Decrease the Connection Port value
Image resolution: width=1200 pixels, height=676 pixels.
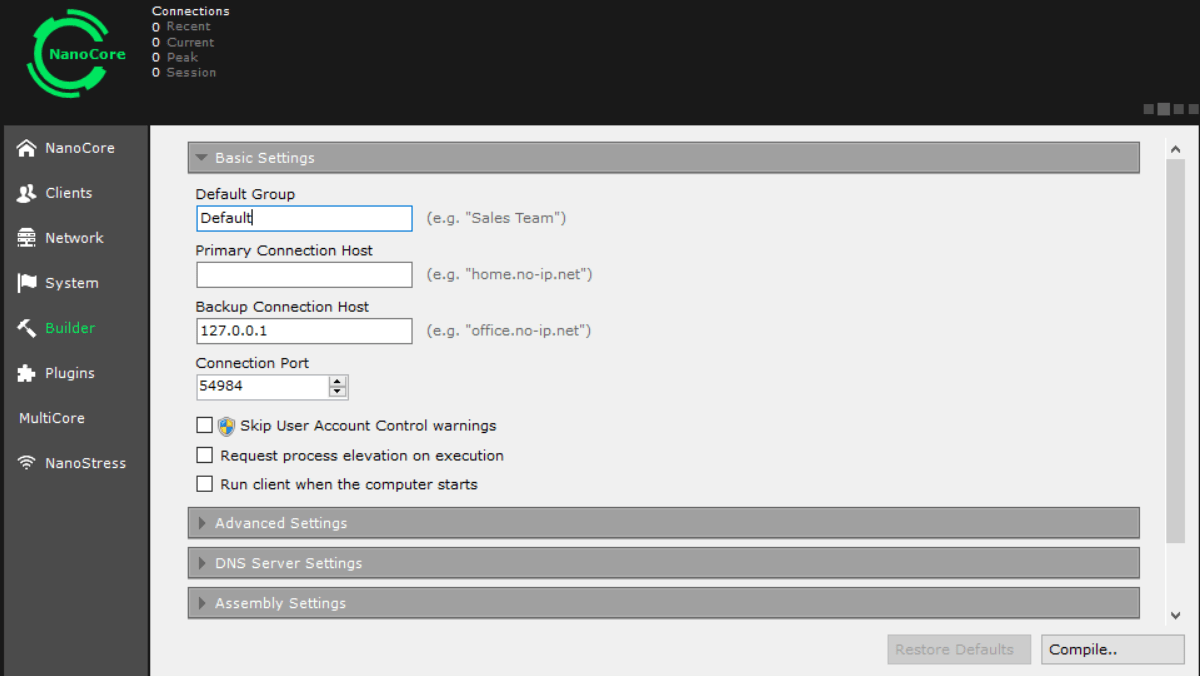pos(338,392)
